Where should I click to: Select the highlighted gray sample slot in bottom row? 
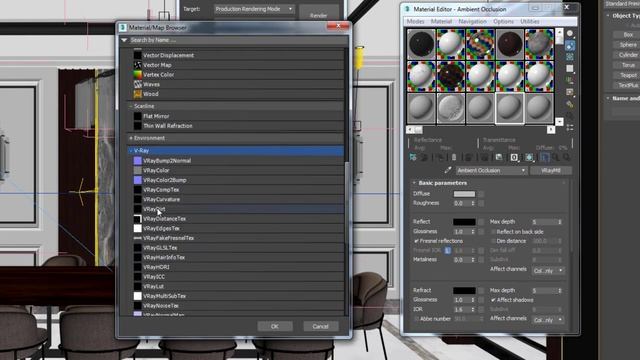[510, 108]
